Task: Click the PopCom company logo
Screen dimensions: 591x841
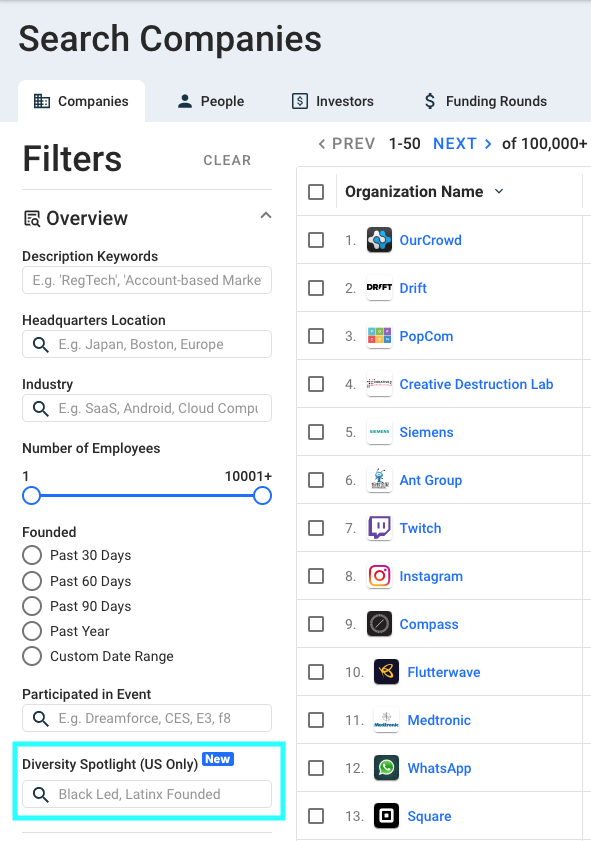Action: click(379, 336)
